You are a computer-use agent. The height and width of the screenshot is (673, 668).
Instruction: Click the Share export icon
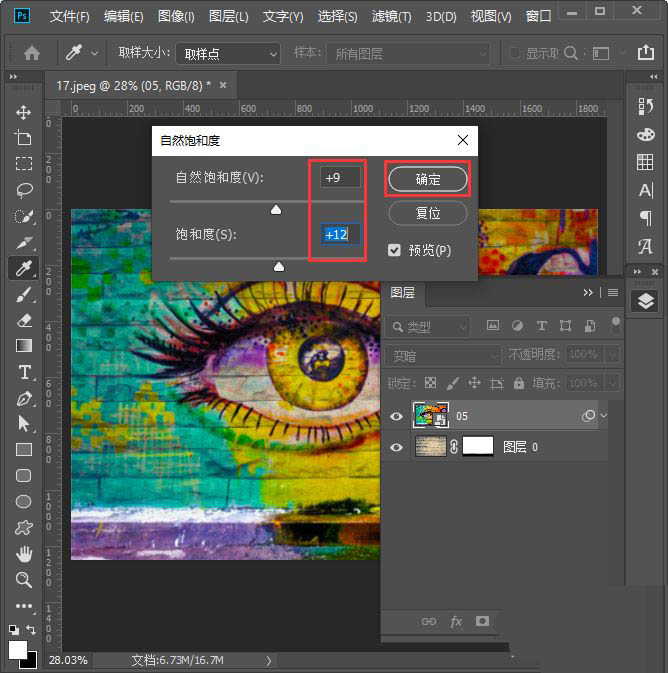point(646,53)
